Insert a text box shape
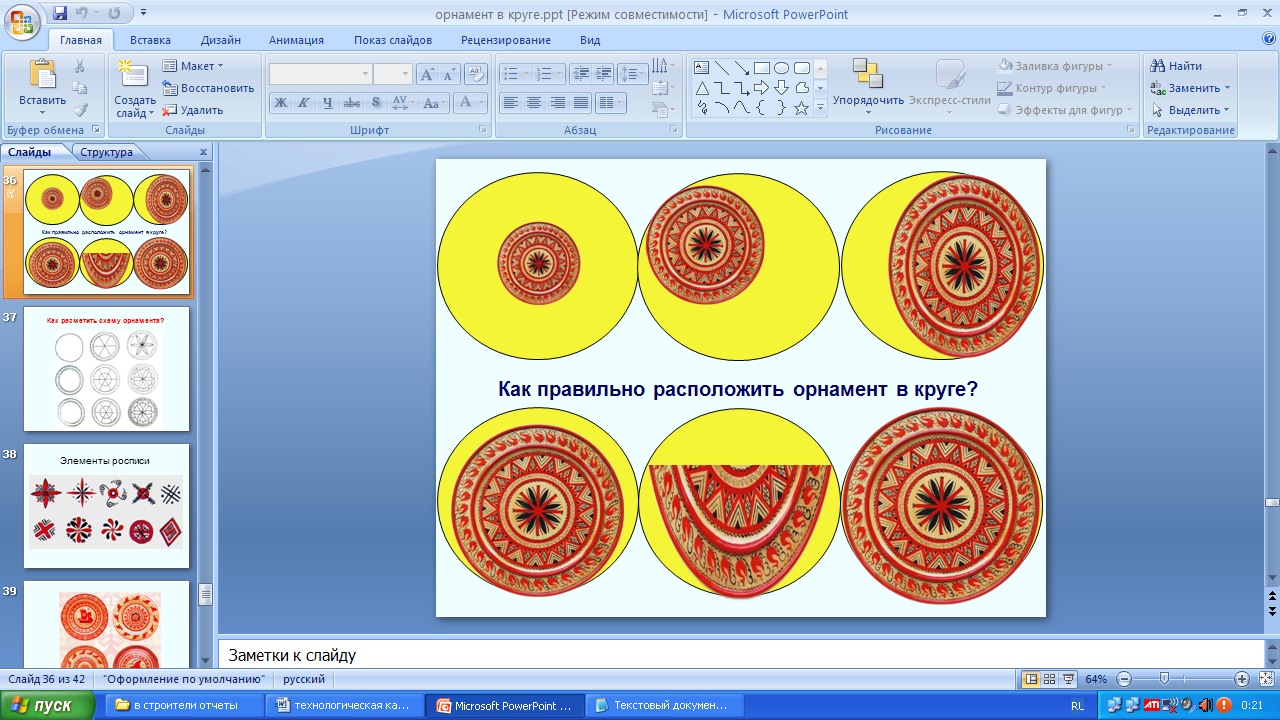This screenshot has height=720, width=1280. coord(702,68)
